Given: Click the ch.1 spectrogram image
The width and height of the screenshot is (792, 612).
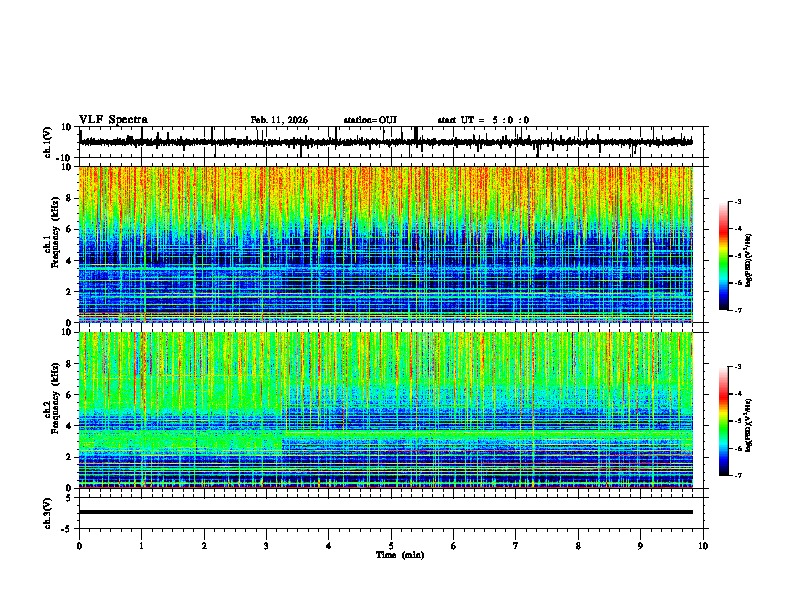Looking at the screenshot, I should pyautogui.click(x=386, y=244).
